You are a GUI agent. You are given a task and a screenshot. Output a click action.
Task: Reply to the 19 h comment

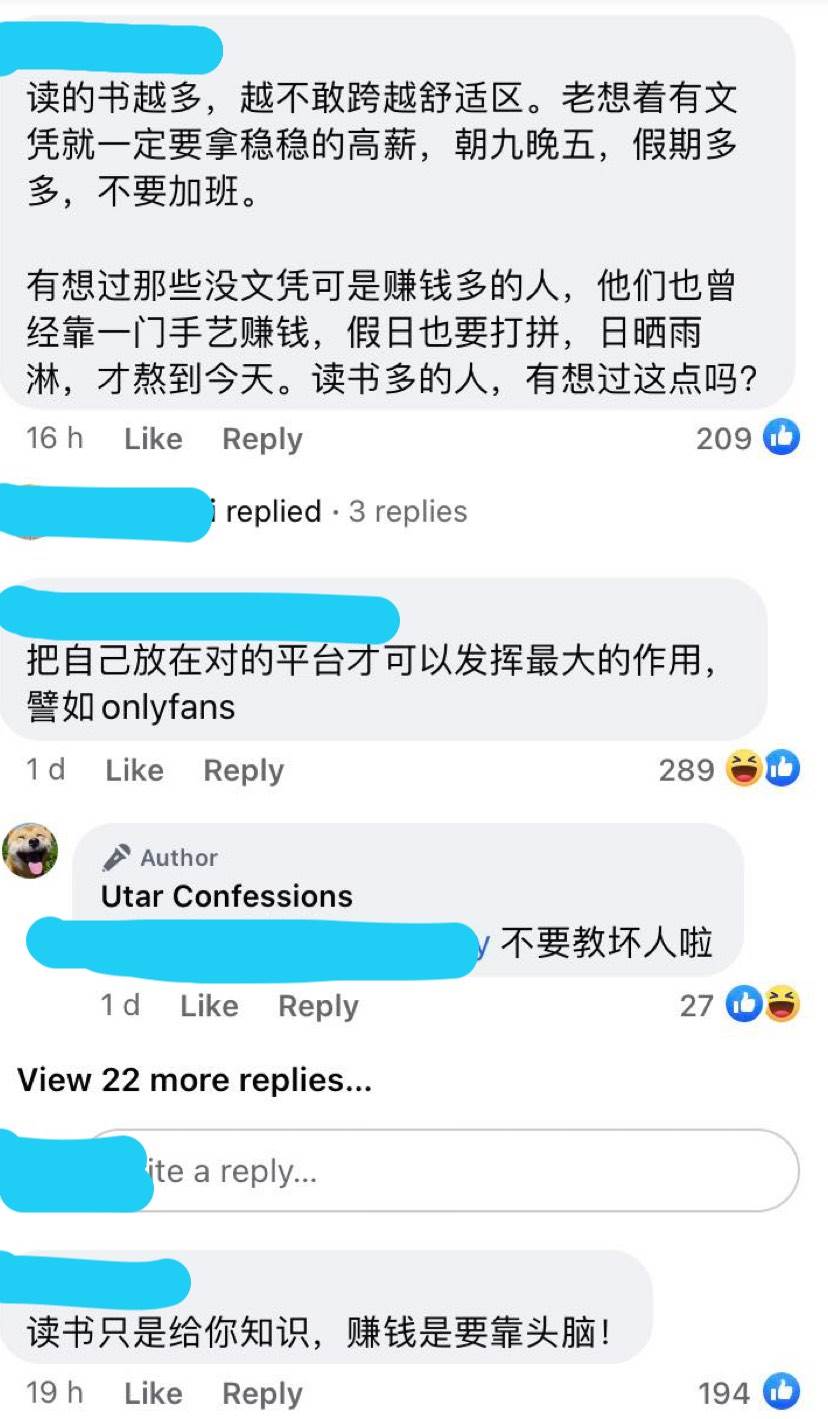click(262, 1393)
